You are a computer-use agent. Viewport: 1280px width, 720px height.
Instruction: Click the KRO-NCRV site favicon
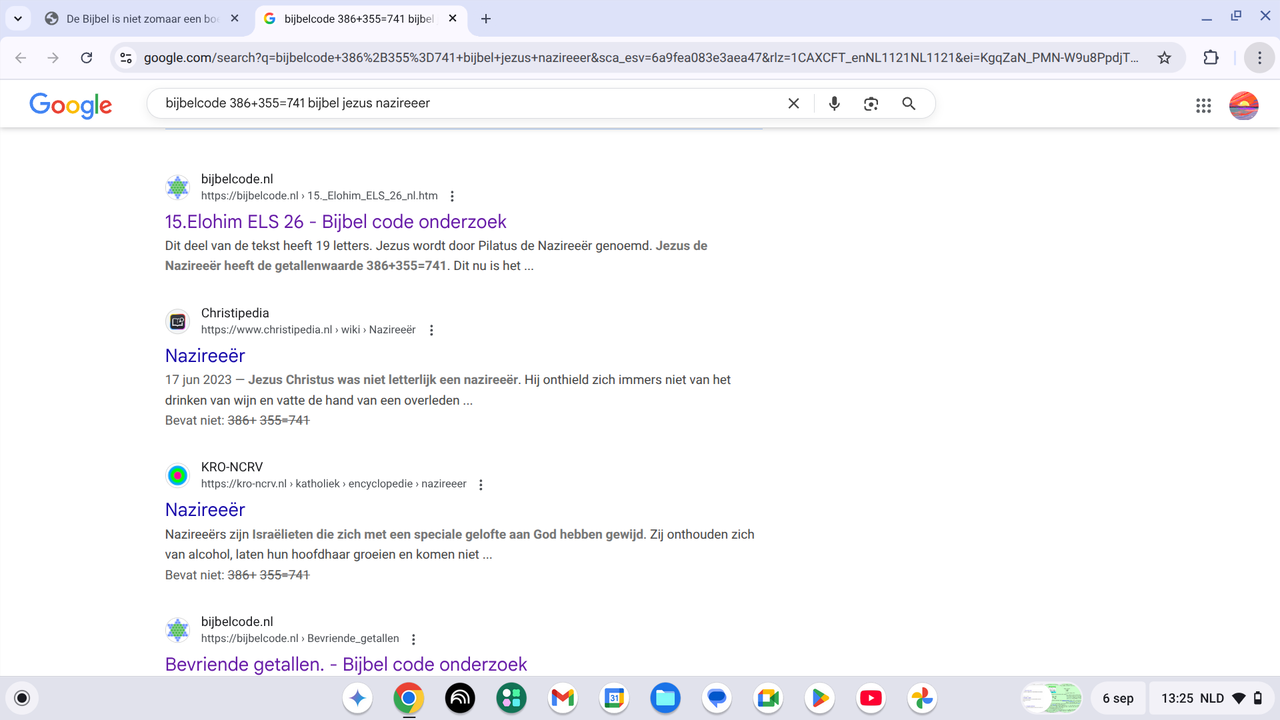178,475
